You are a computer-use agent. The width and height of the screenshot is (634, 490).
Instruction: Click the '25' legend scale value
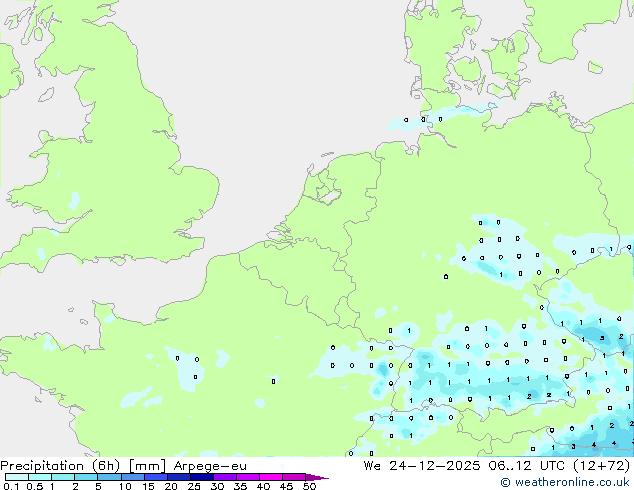(x=194, y=486)
